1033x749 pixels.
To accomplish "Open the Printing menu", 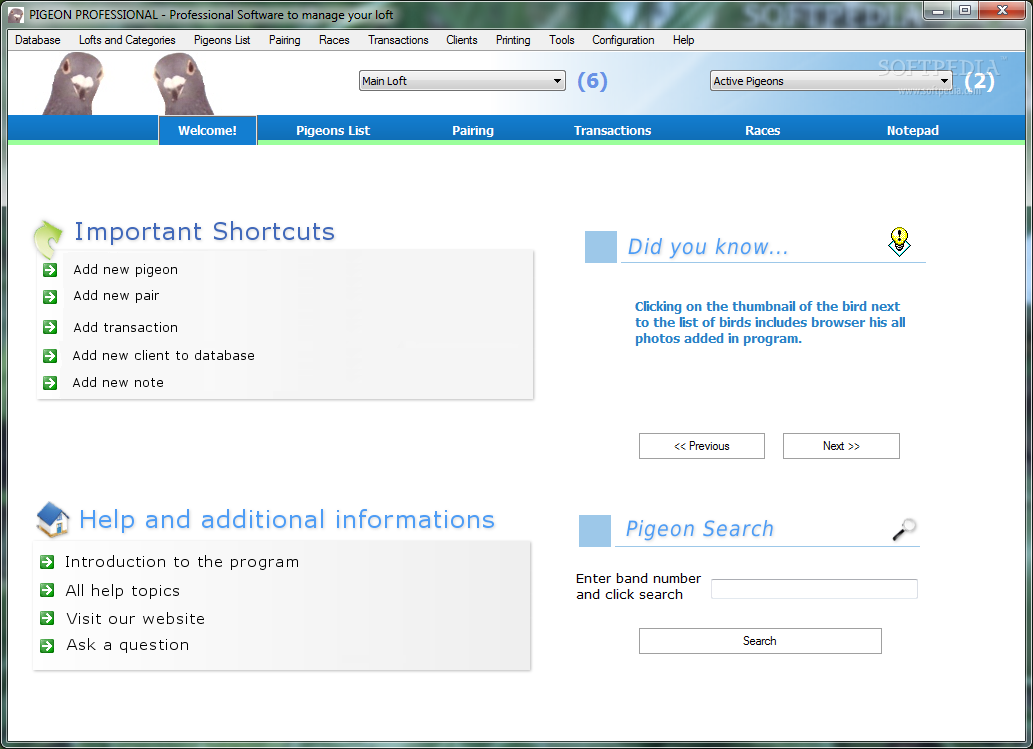I will (513, 40).
